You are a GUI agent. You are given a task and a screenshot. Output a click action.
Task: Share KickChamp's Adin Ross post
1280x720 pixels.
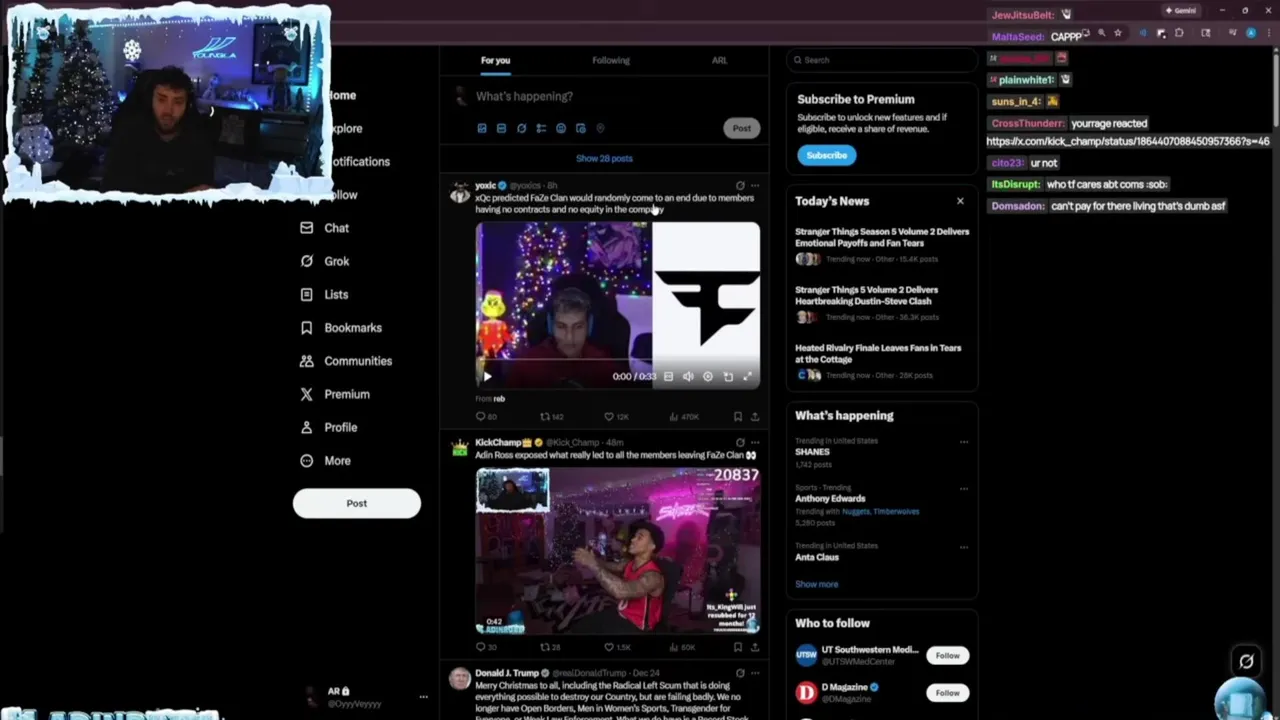[755, 647]
